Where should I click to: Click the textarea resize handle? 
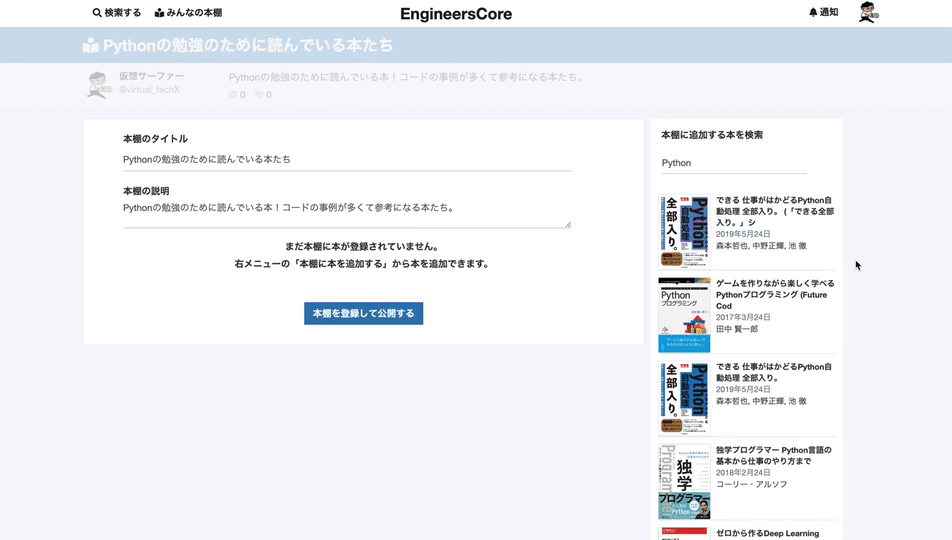[x=568, y=224]
